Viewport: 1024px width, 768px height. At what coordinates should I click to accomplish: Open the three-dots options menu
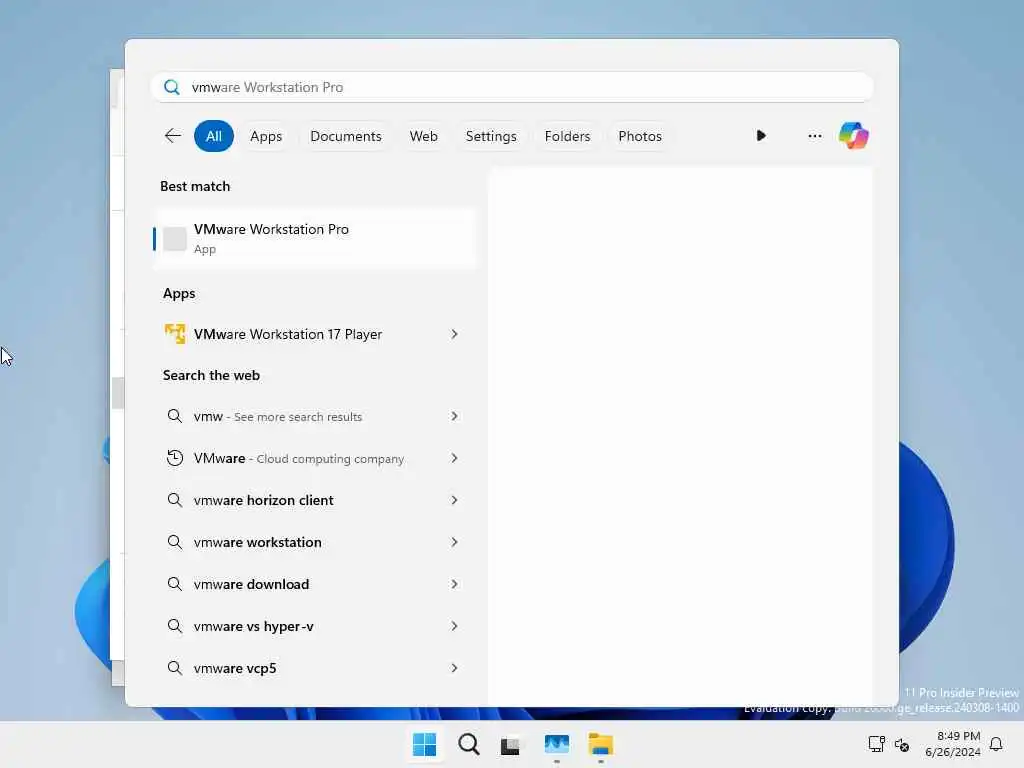pyautogui.click(x=814, y=136)
